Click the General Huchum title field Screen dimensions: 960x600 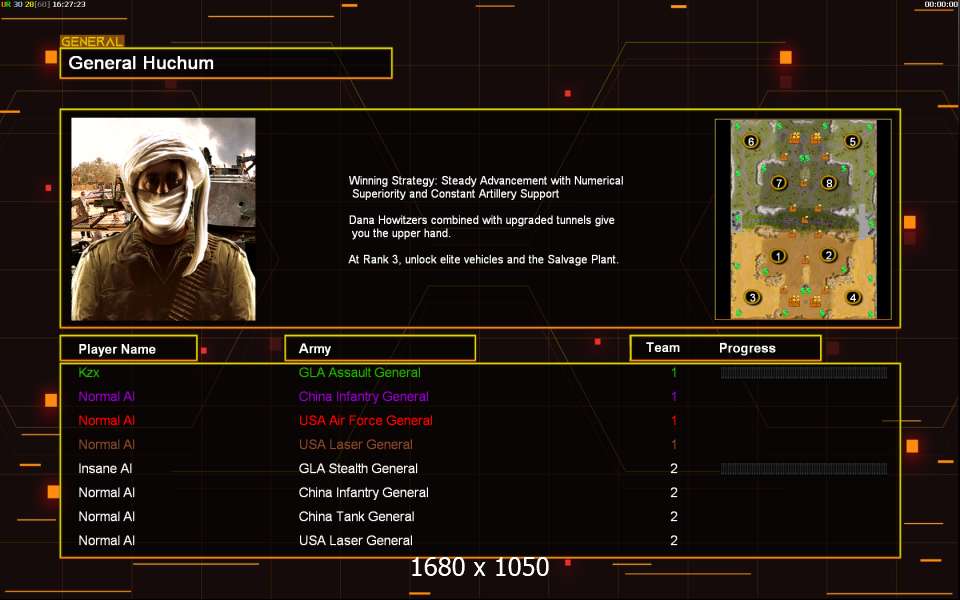coord(226,63)
